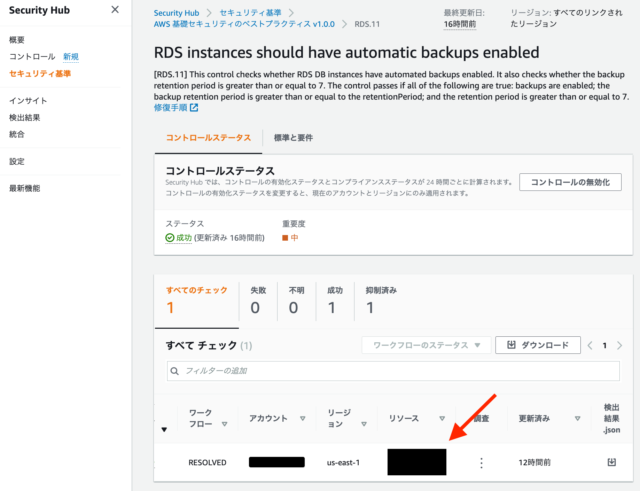Open コントロール in the sidebar

32,57
